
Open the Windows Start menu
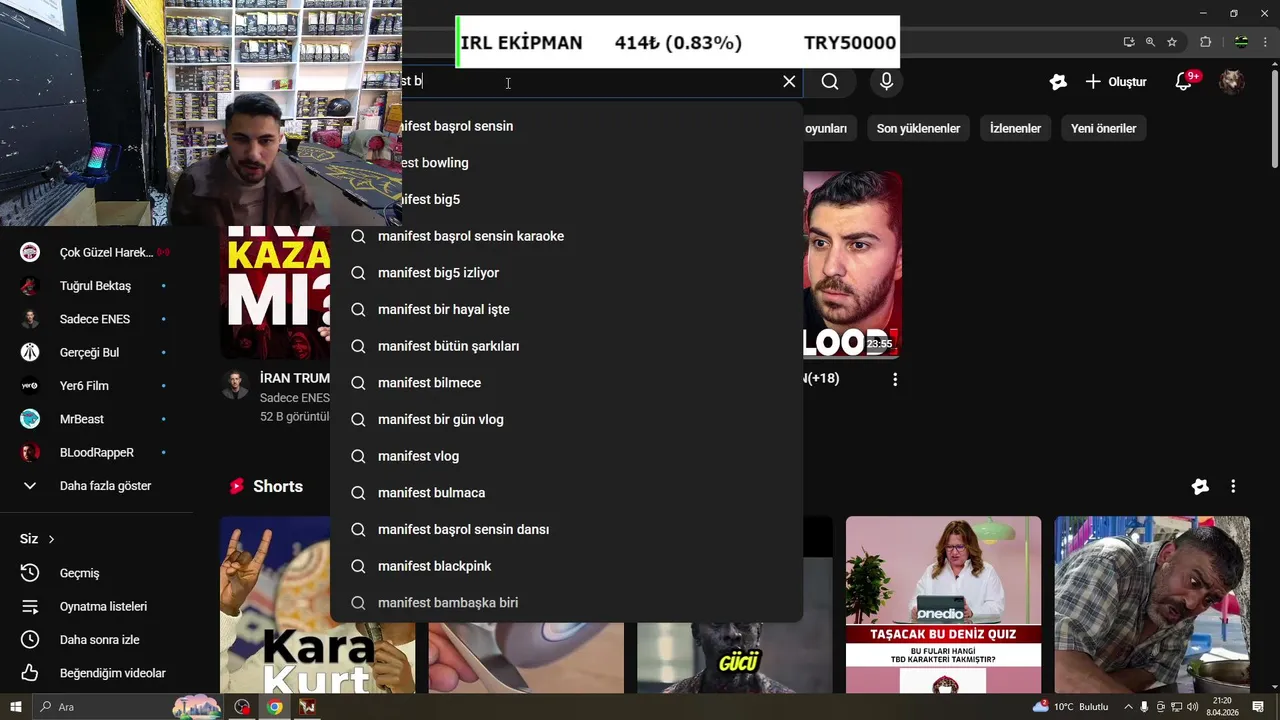(x=16, y=707)
